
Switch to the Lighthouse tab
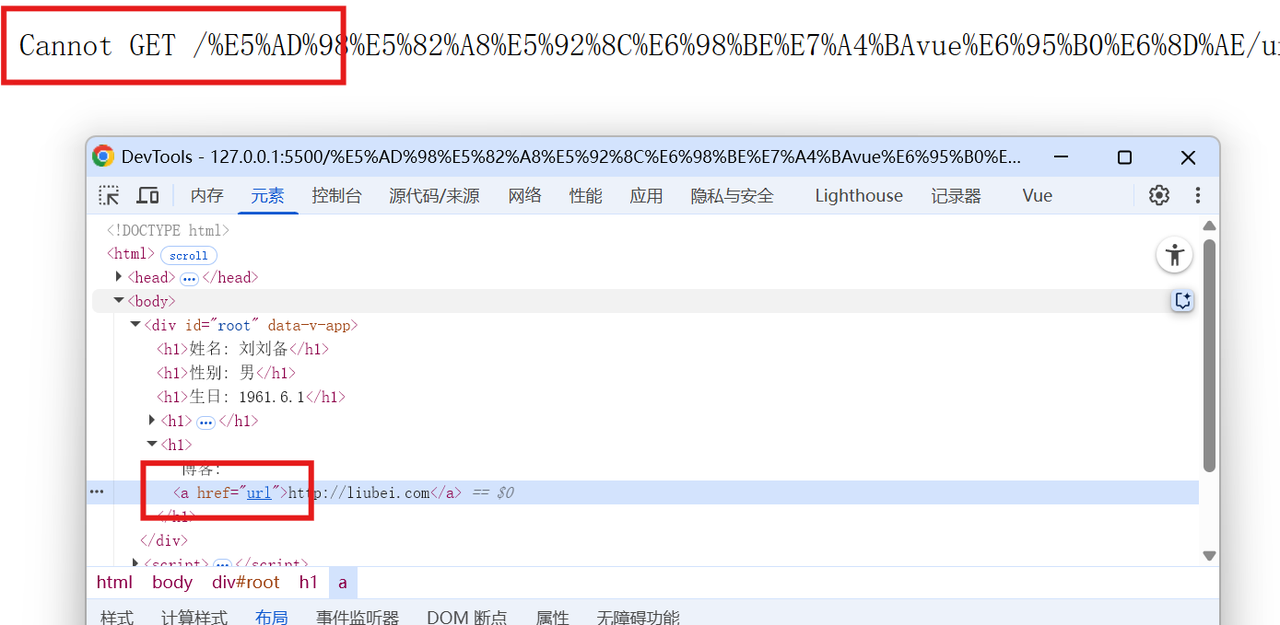click(x=859, y=196)
